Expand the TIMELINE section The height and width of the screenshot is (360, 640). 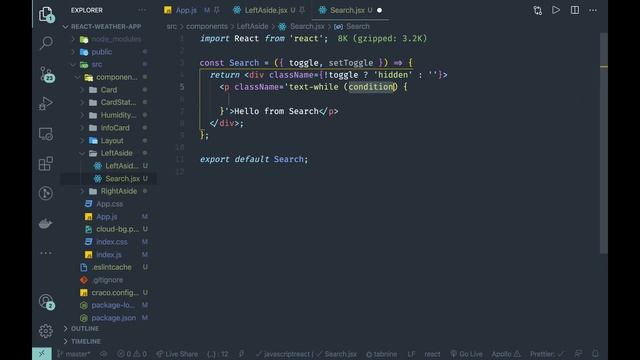click(86, 341)
